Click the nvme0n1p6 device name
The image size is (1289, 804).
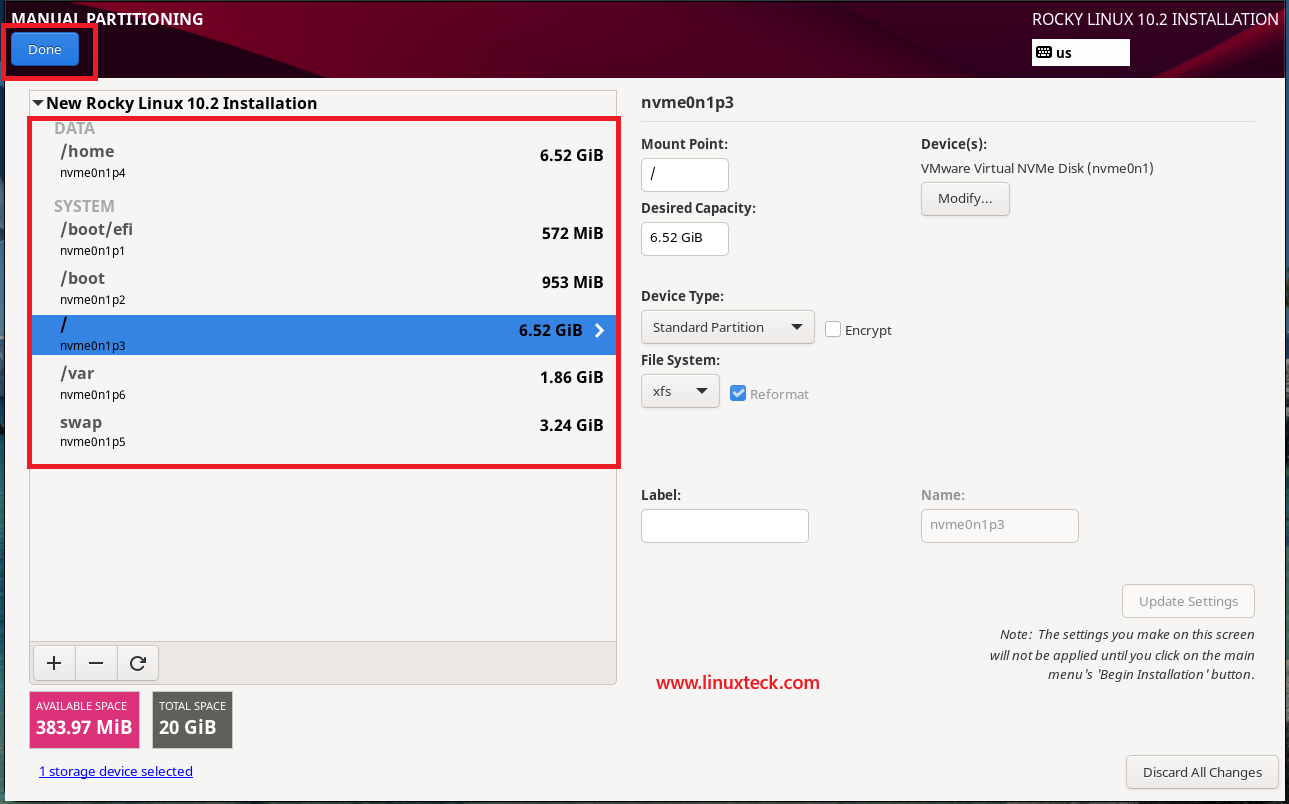click(93, 395)
